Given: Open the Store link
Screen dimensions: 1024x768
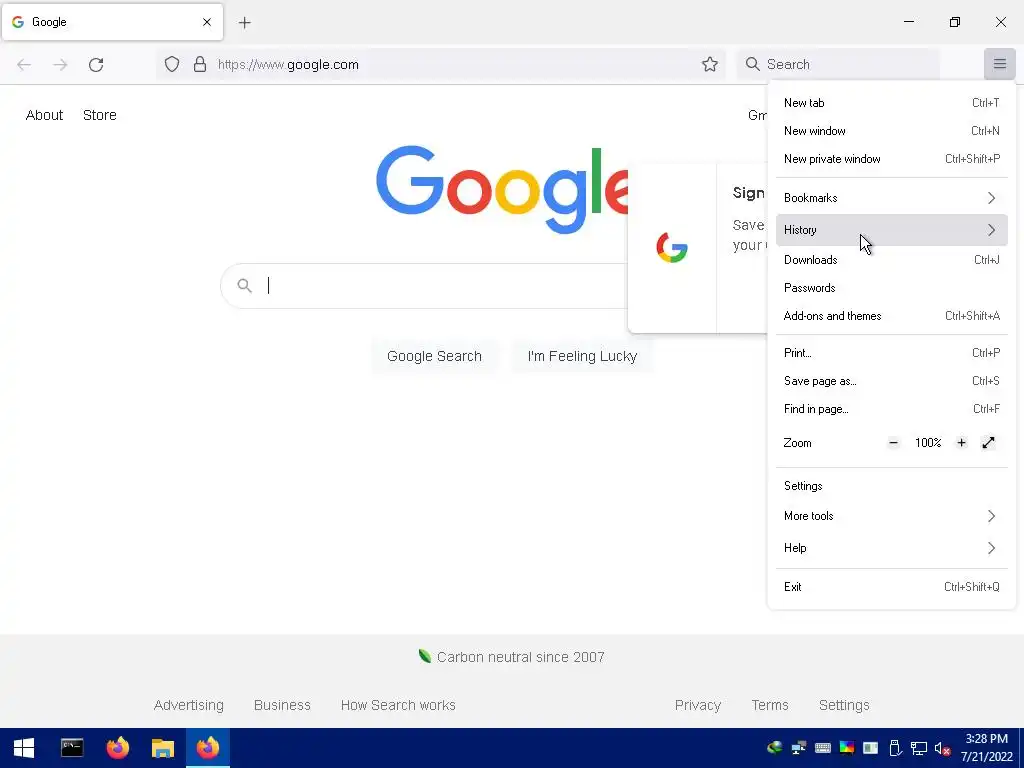Looking at the screenshot, I should tap(100, 115).
